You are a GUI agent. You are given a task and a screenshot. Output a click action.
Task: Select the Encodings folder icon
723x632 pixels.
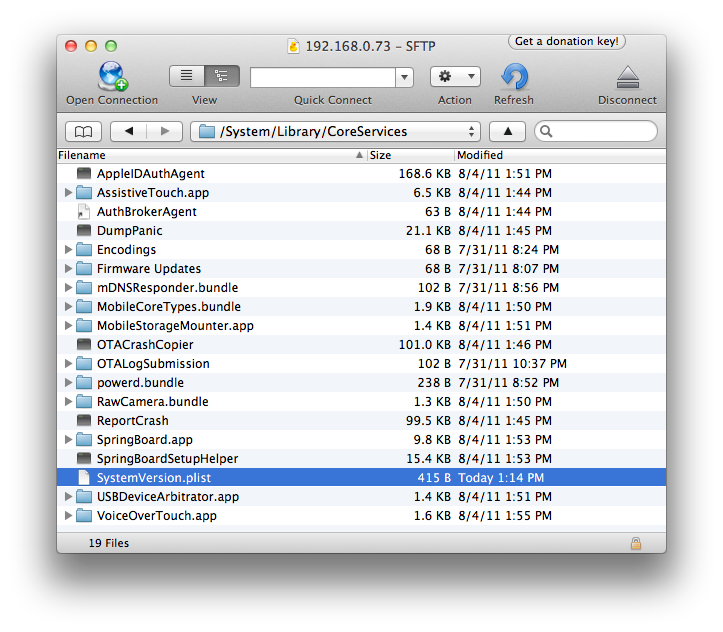(x=84, y=249)
